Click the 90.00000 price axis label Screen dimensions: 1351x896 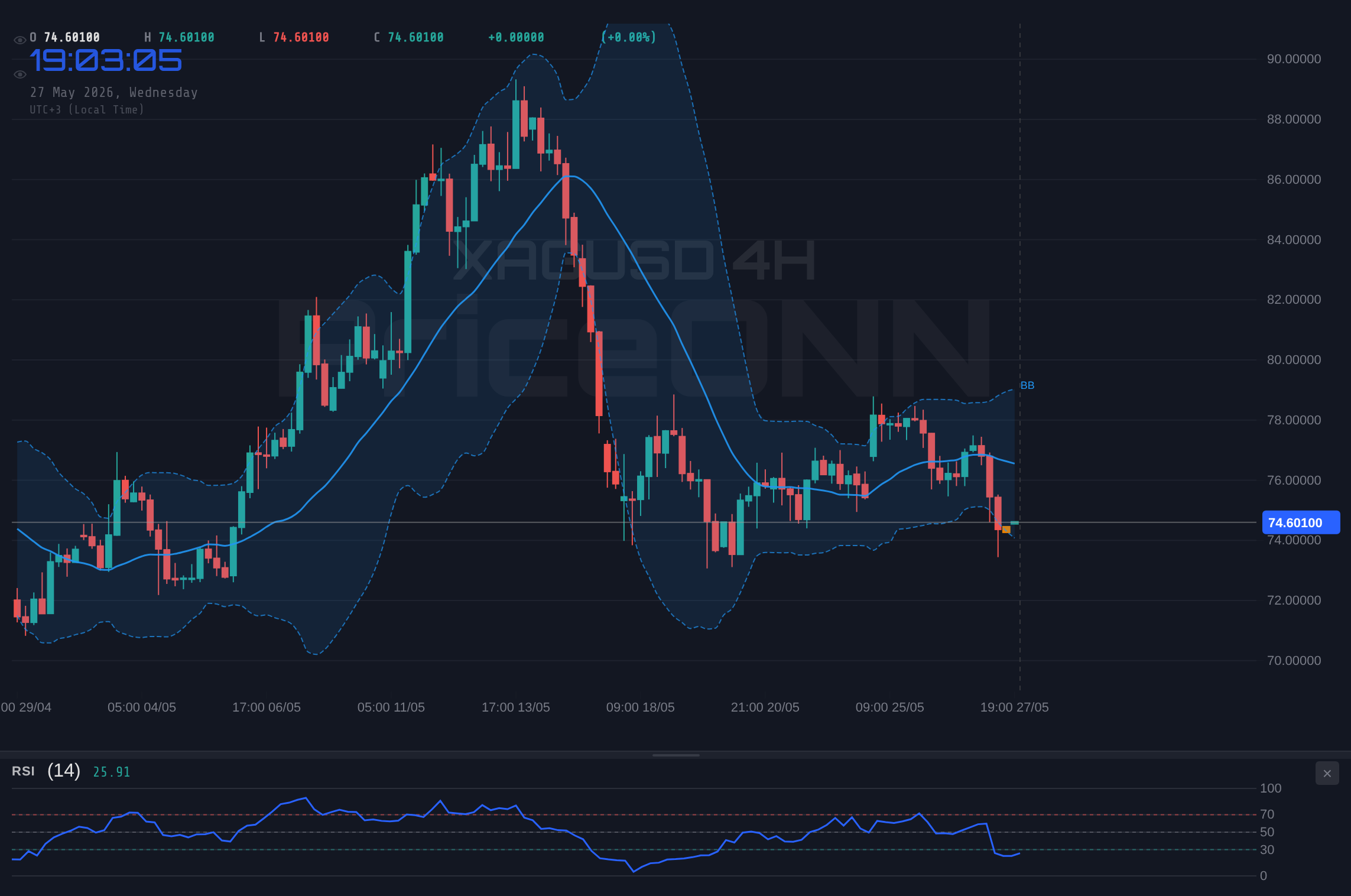coord(1294,59)
